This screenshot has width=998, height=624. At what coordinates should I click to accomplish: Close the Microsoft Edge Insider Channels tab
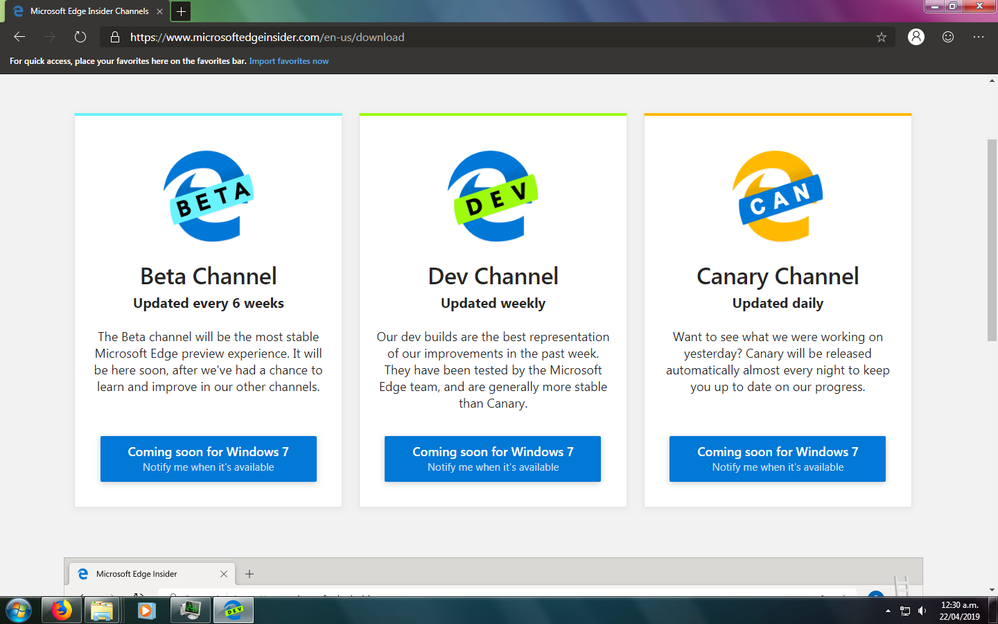[159, 11]
